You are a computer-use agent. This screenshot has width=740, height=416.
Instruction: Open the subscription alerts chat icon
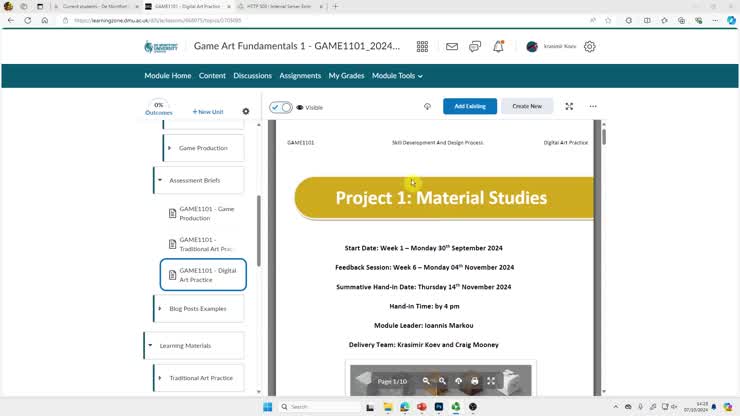coord(475,46)
